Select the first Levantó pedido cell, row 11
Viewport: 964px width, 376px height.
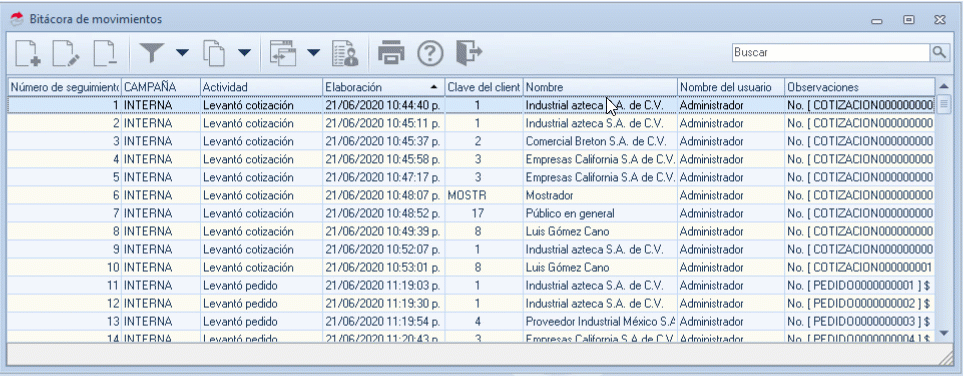(261, 285)
